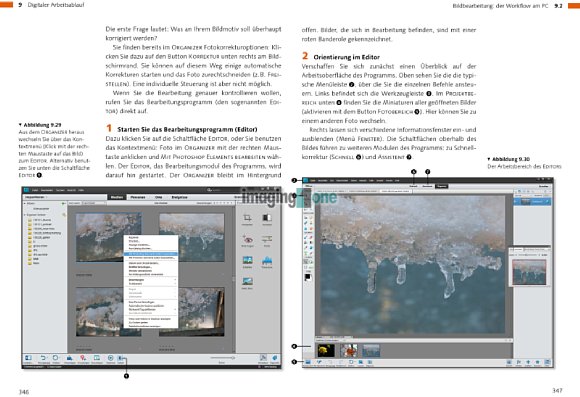Open the sort order dropdown above thumbnails
This screenshot has width=580, height=397.
click(93, 203)
